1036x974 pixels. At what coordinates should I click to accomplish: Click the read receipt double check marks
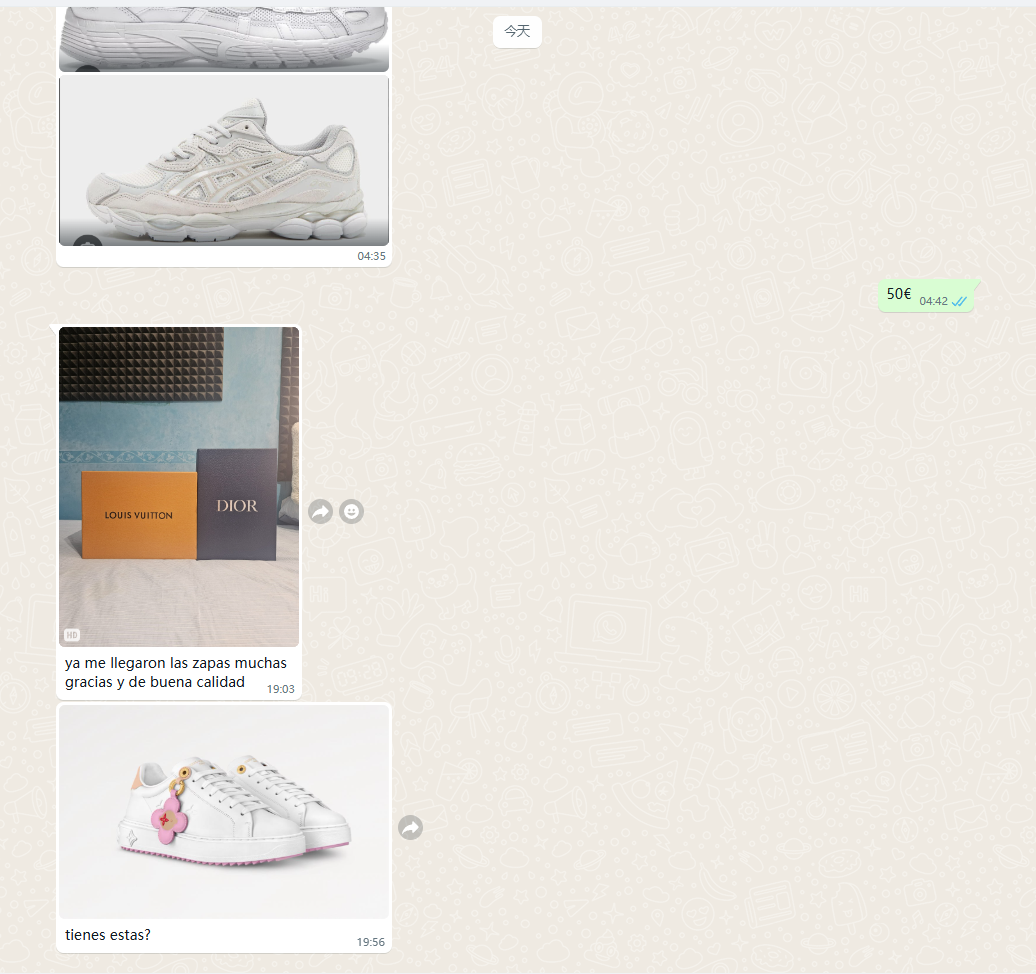959,301
